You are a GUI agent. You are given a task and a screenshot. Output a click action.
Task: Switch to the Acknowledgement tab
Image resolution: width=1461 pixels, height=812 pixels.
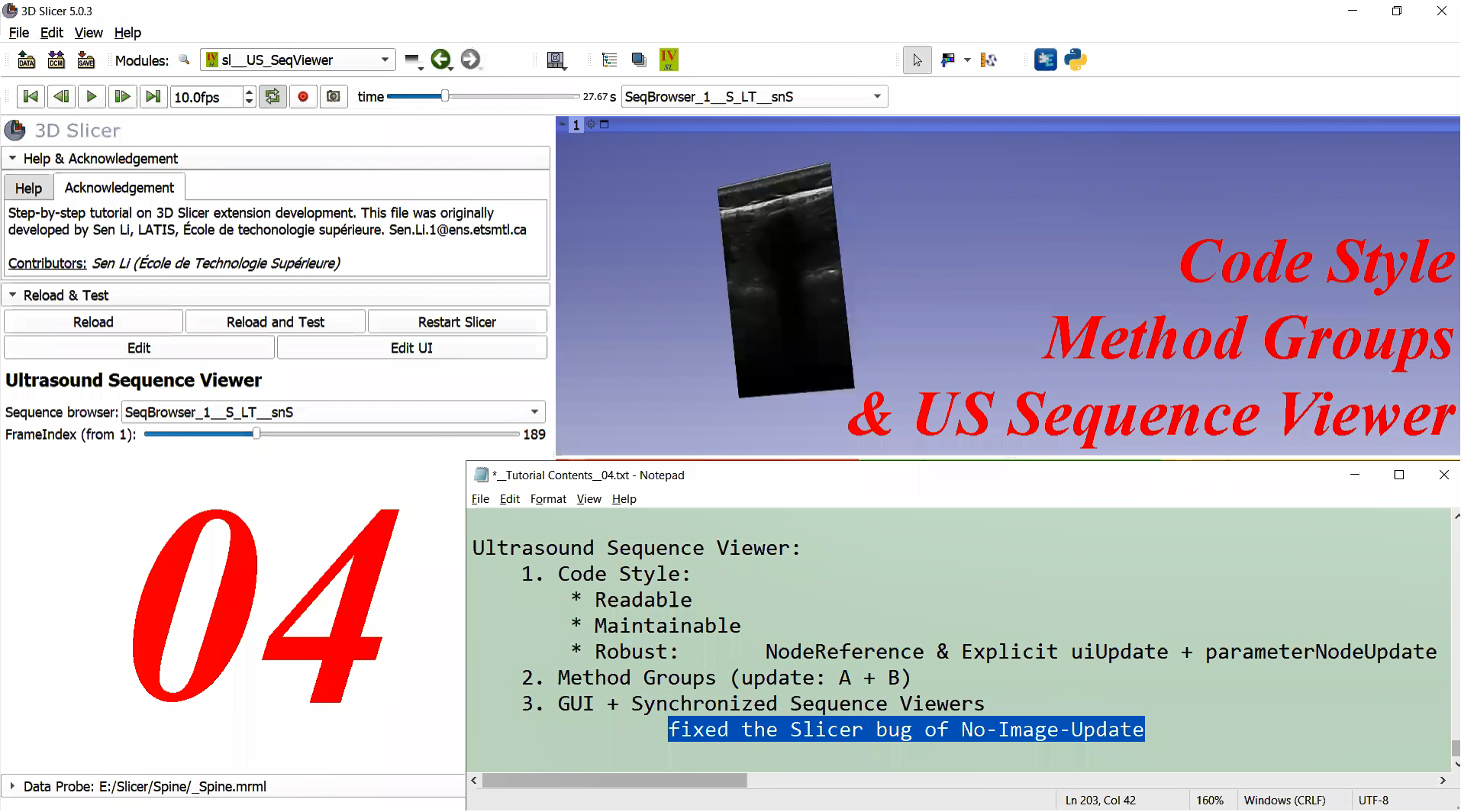(x=119, y=187)
